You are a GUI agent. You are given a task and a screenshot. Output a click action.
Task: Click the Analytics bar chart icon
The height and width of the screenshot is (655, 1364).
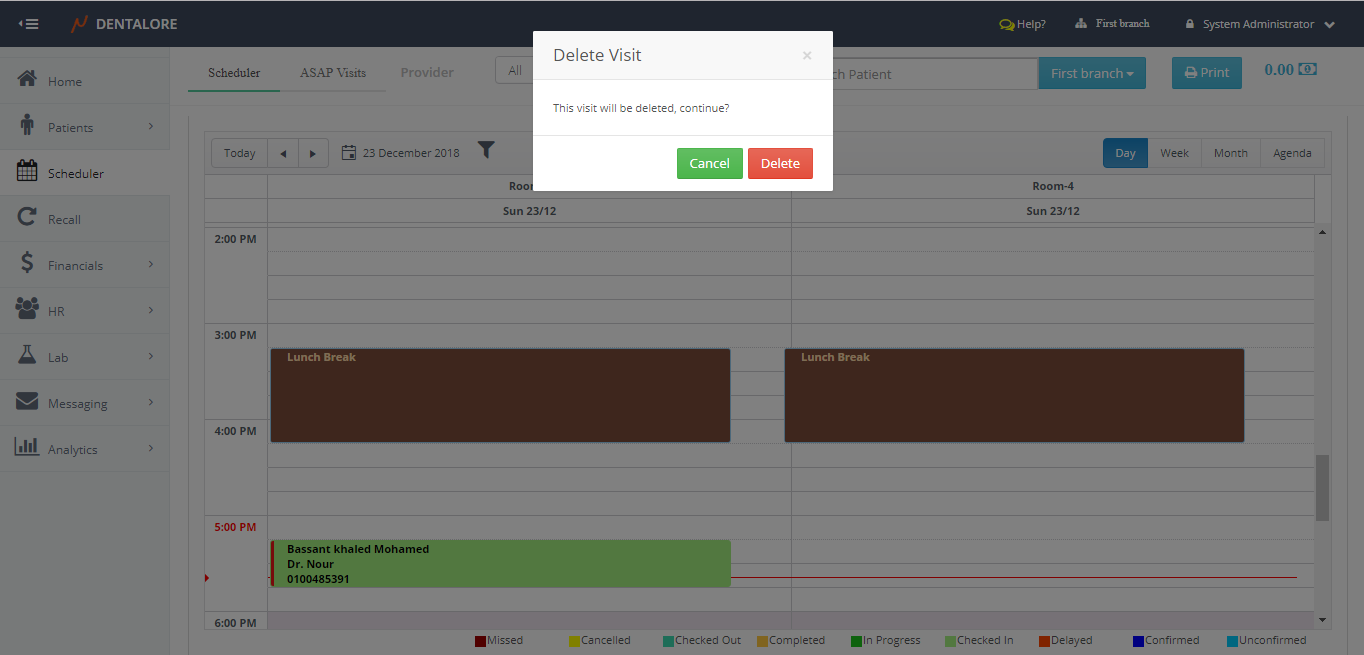coord(28,447)
